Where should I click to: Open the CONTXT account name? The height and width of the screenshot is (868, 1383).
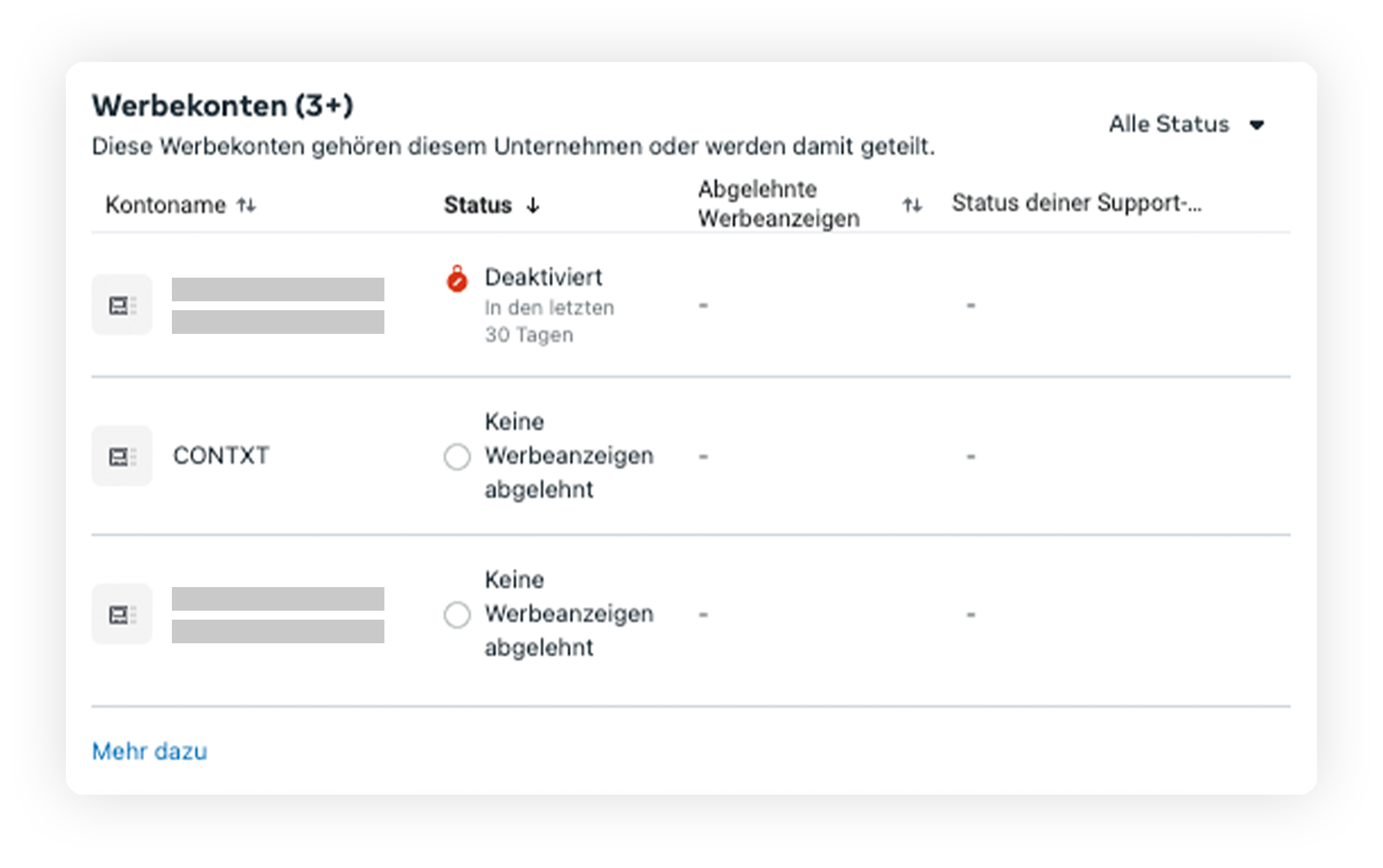(221, 455)
